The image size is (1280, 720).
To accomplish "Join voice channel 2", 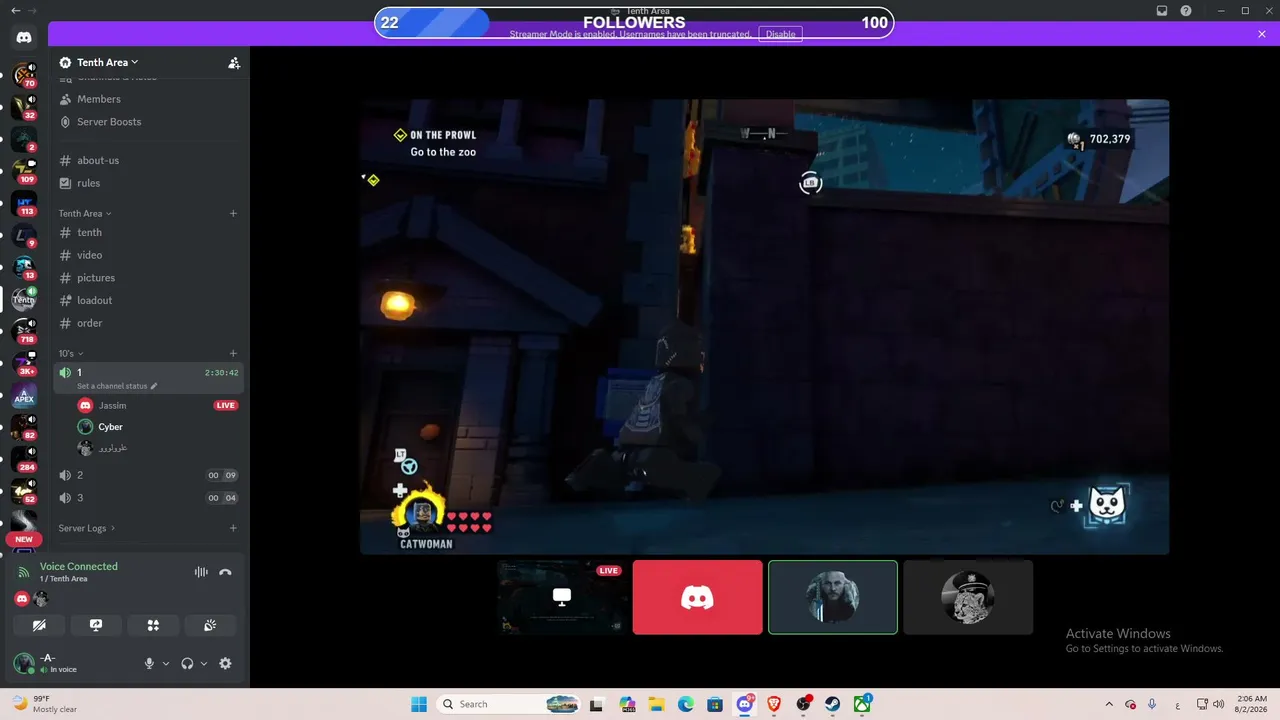I will tap(148, 475).
